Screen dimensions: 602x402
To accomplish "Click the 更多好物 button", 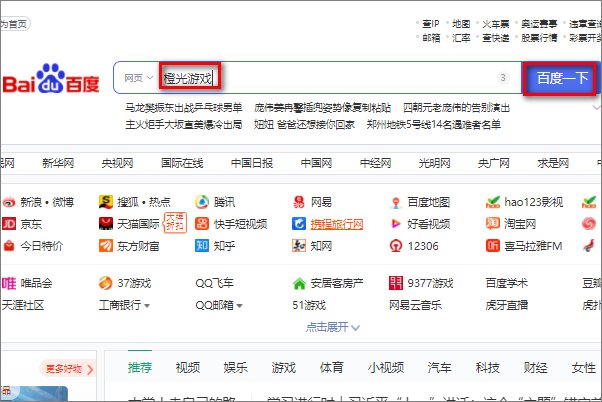I will pos(67,369).
